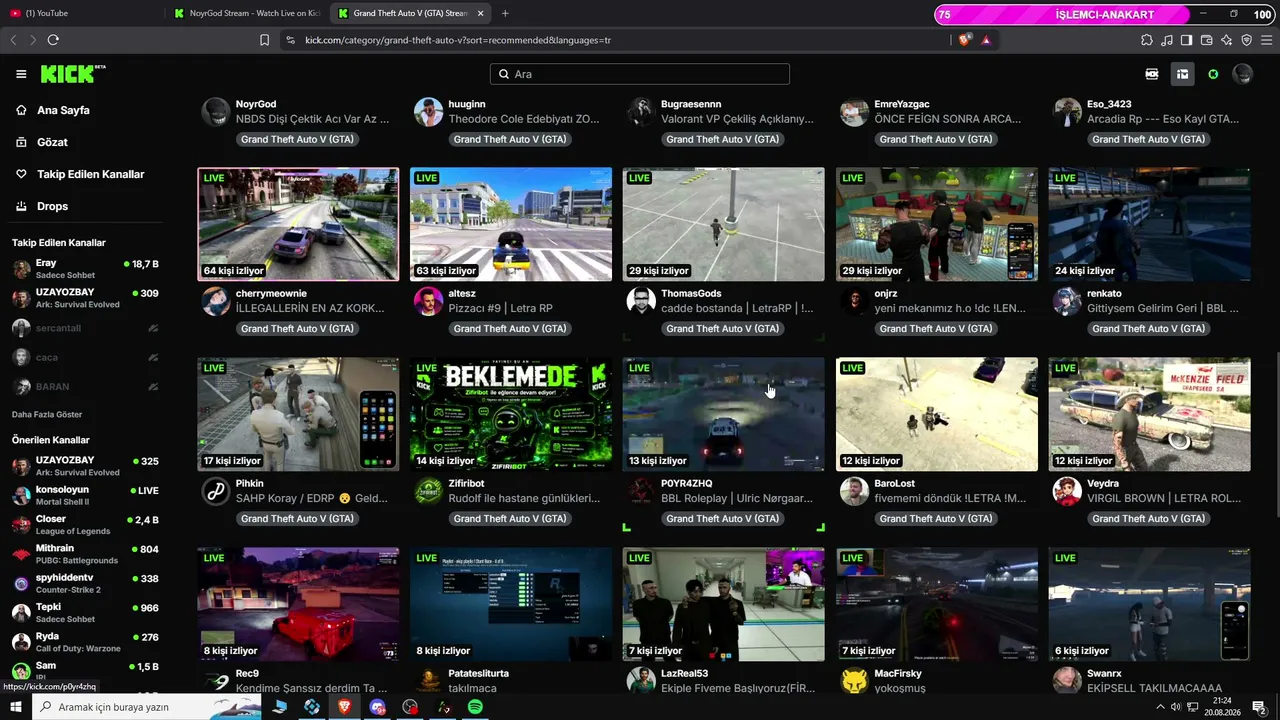Open the Closer recommended channel

(x=85, y=525)
